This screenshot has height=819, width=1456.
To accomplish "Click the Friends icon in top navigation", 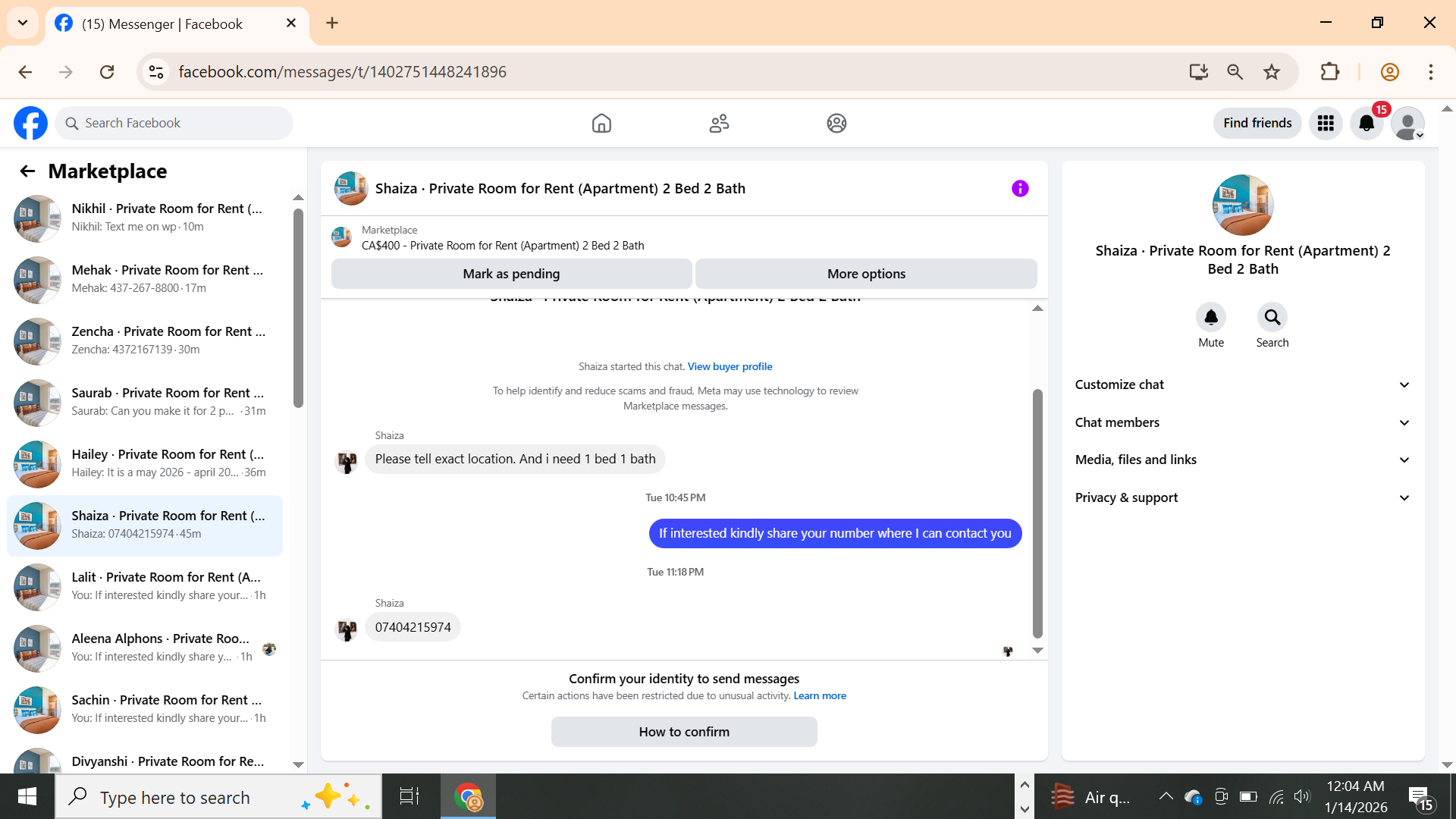I will tap(719, 123).
